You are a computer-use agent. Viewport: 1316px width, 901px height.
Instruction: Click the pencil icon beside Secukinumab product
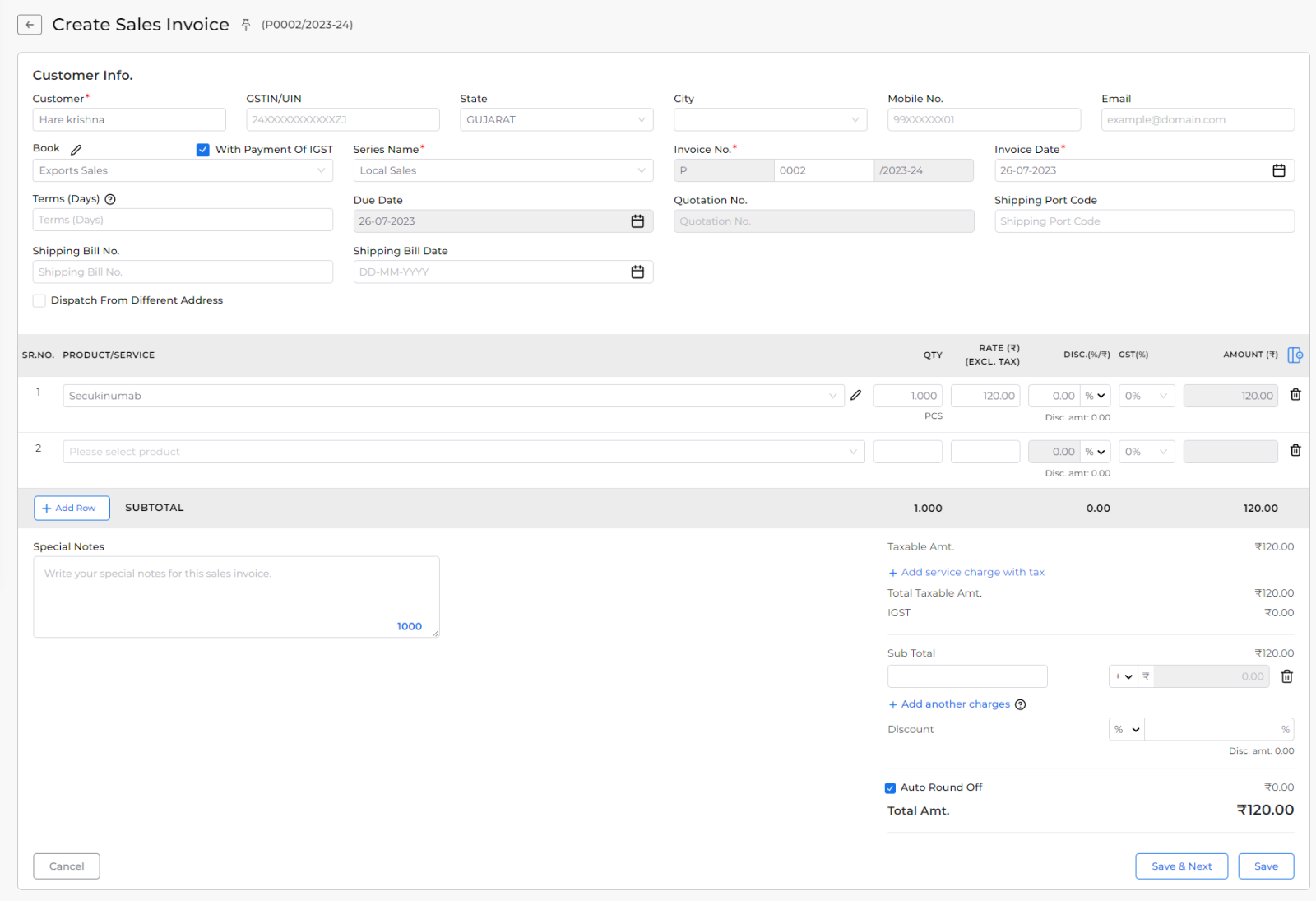855,395
